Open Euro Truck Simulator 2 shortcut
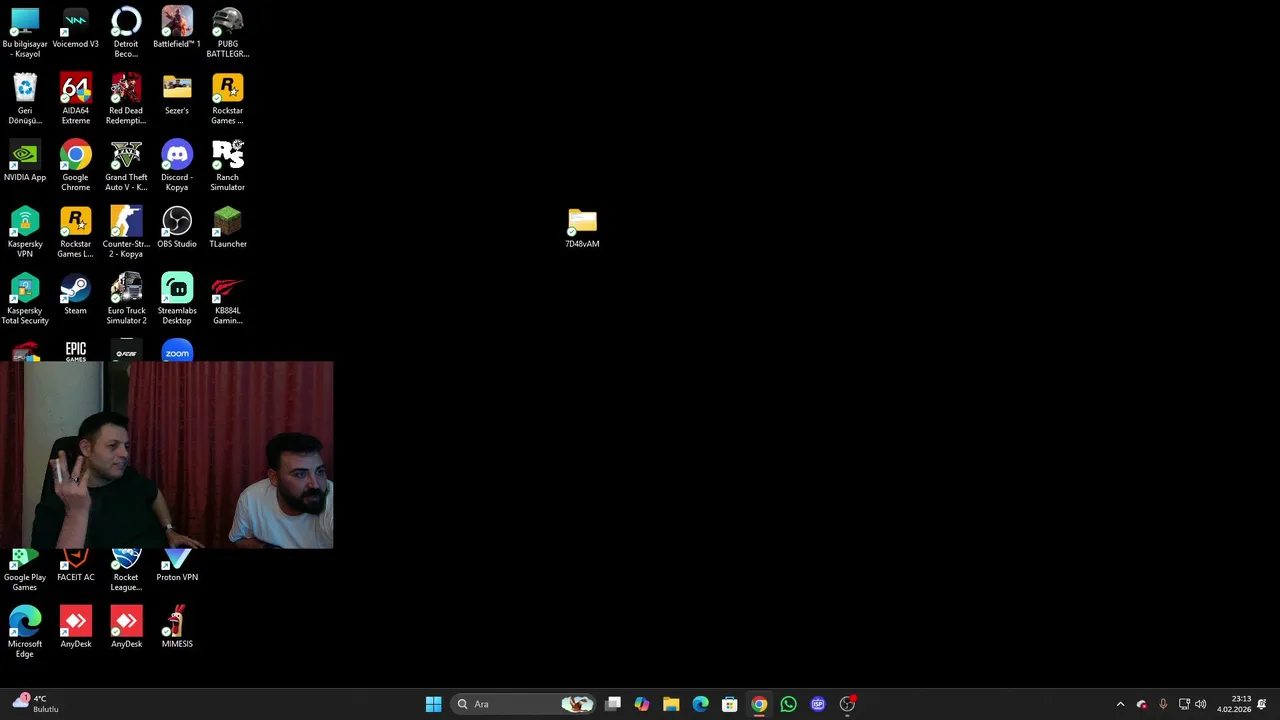Viewport: 1280px width, 720px height. click(x=126, y=299)
